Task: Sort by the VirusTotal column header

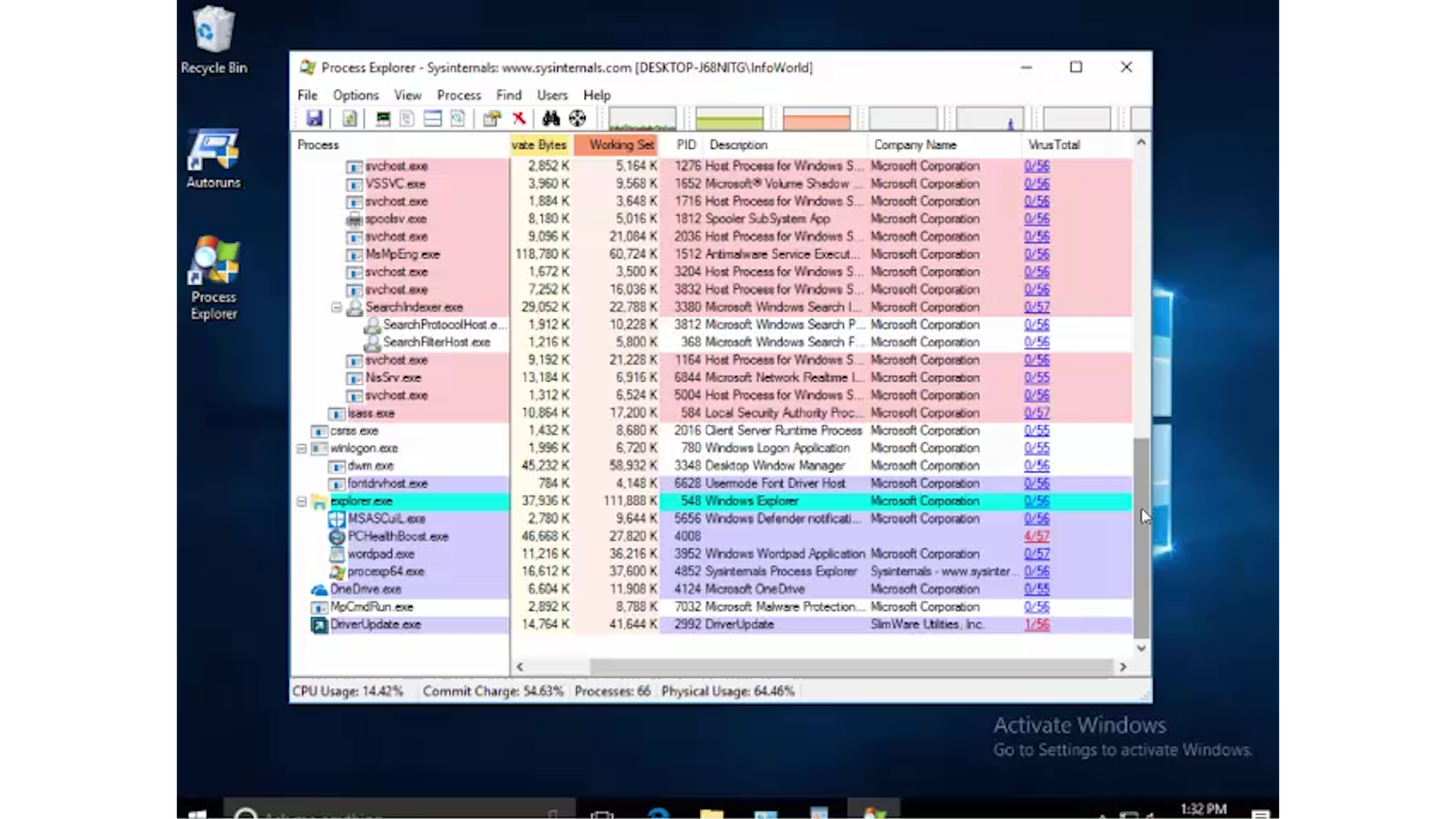Action: [1076, 145]
